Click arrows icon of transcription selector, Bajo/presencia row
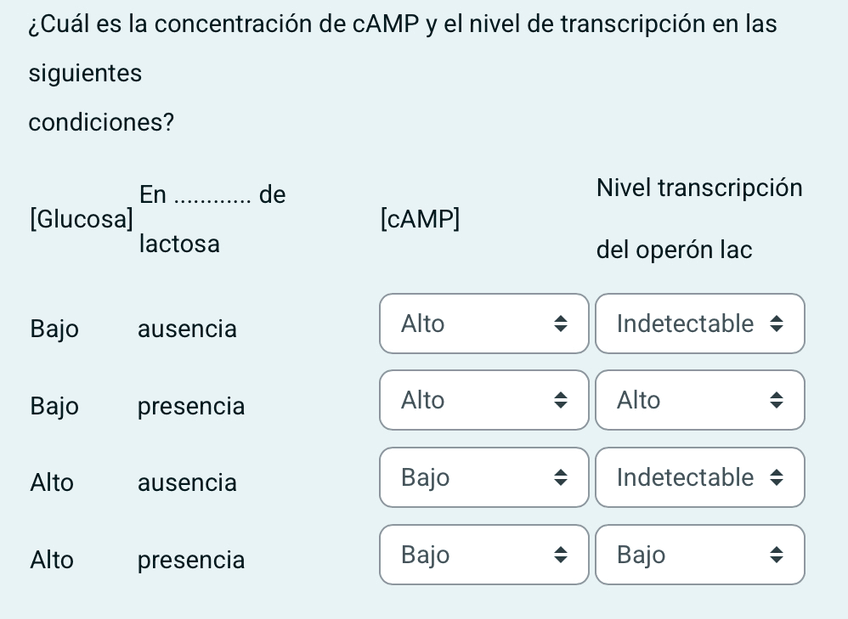Screen dimensions: 848x619 (777, 401)
